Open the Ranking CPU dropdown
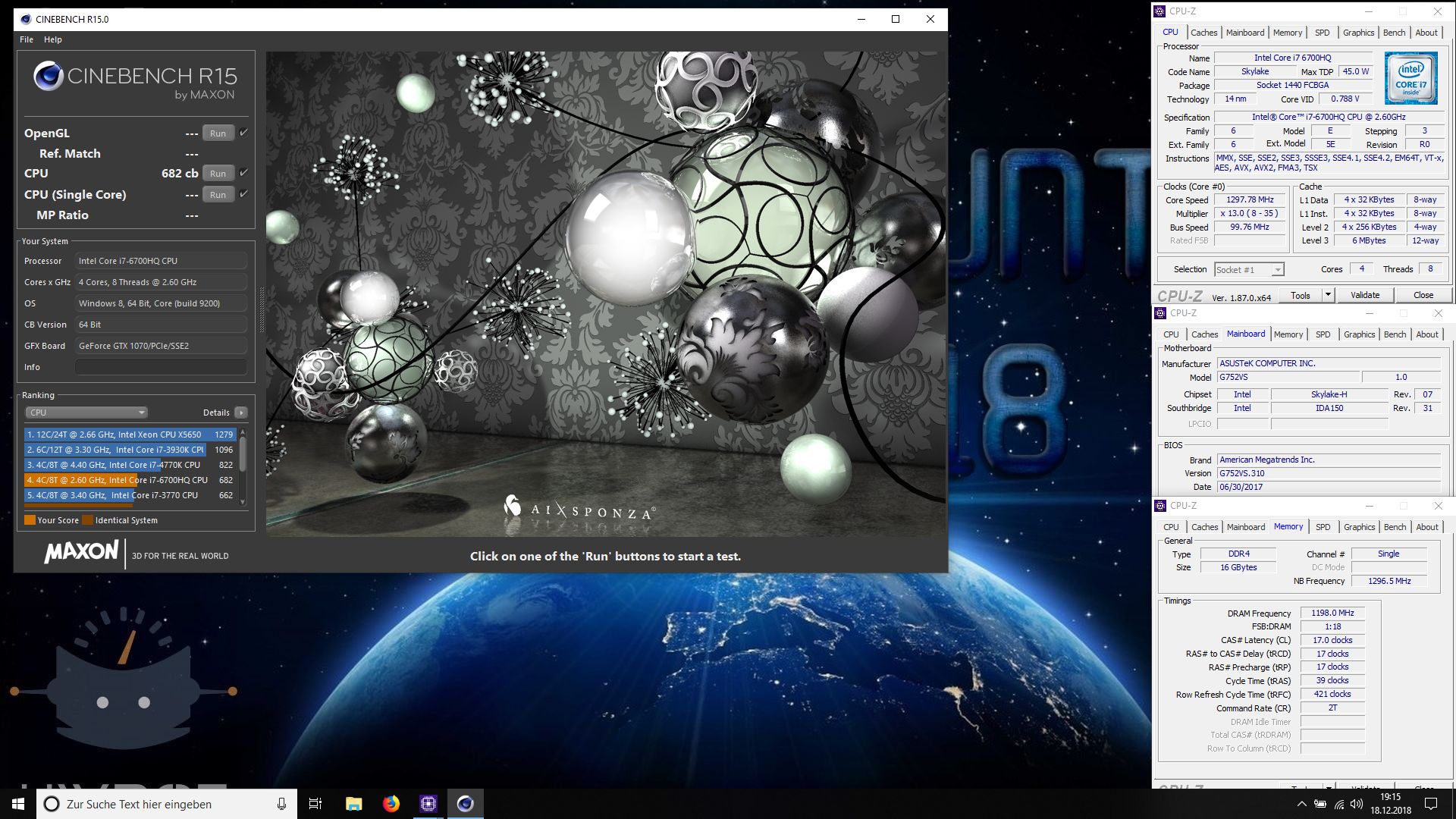 coord(86,413)
